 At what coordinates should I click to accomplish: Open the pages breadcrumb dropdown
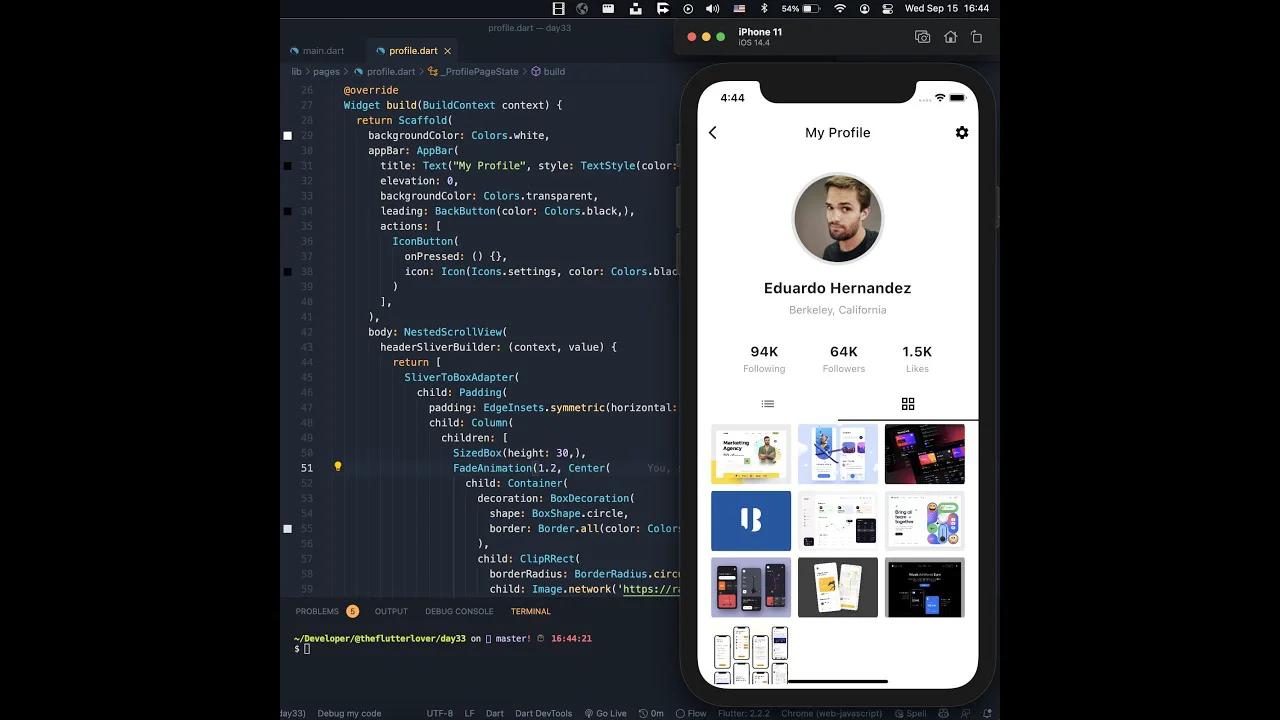coord(326,71)
